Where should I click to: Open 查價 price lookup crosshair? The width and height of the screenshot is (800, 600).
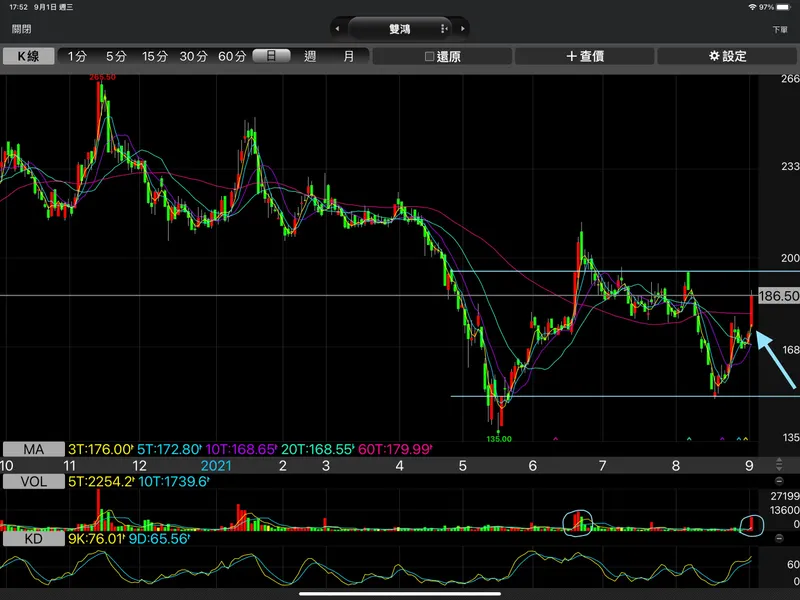[x=585, y=57]
